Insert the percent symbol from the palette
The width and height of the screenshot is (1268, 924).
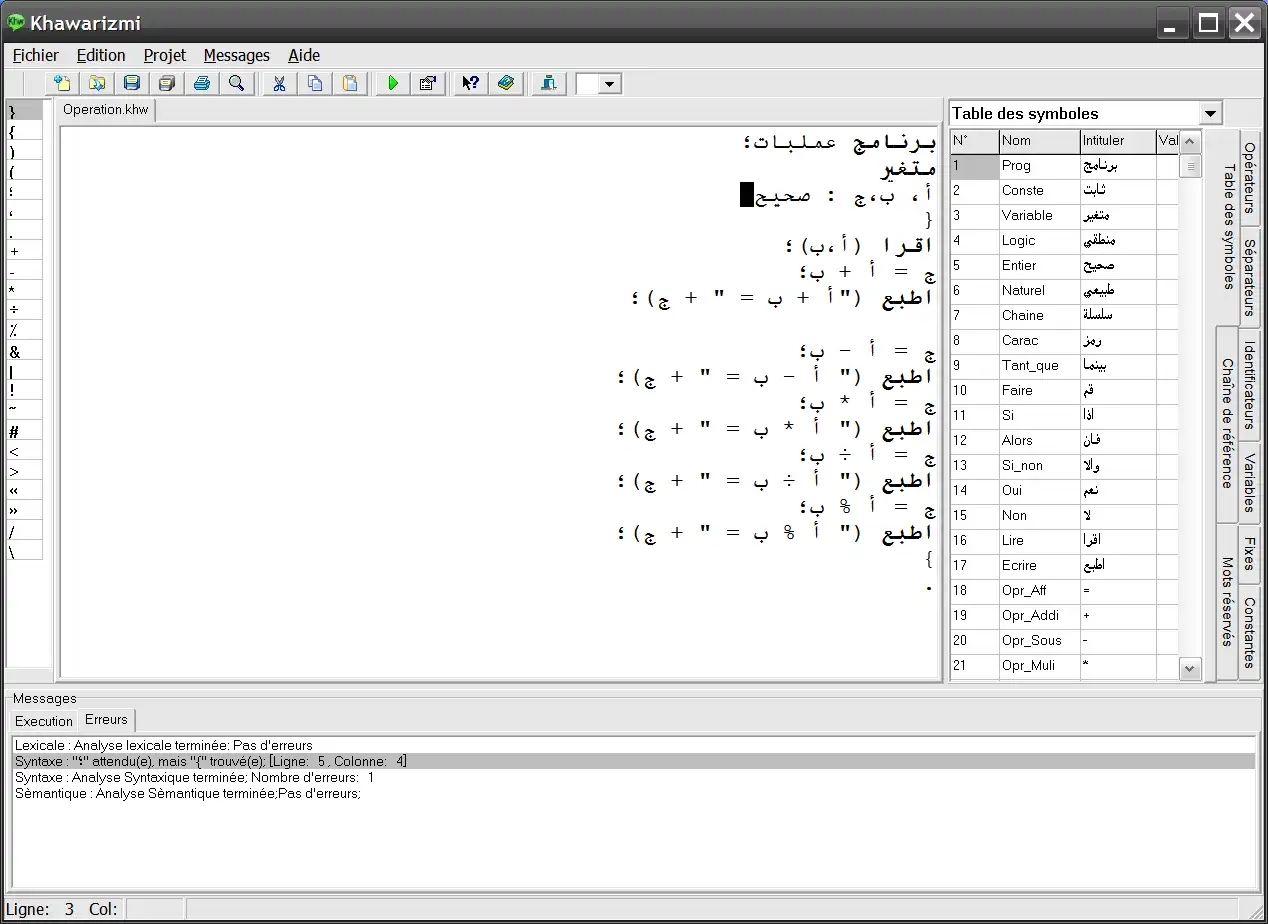click(24, 331)
